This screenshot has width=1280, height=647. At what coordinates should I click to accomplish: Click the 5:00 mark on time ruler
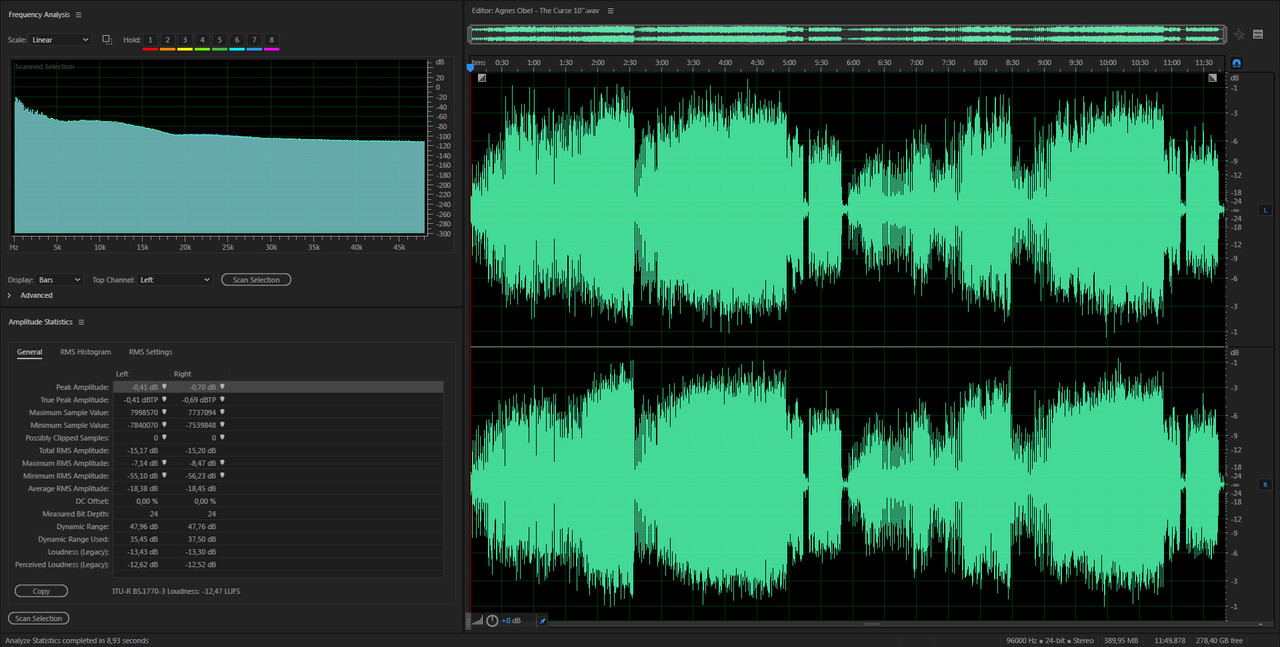pos(788,62)
